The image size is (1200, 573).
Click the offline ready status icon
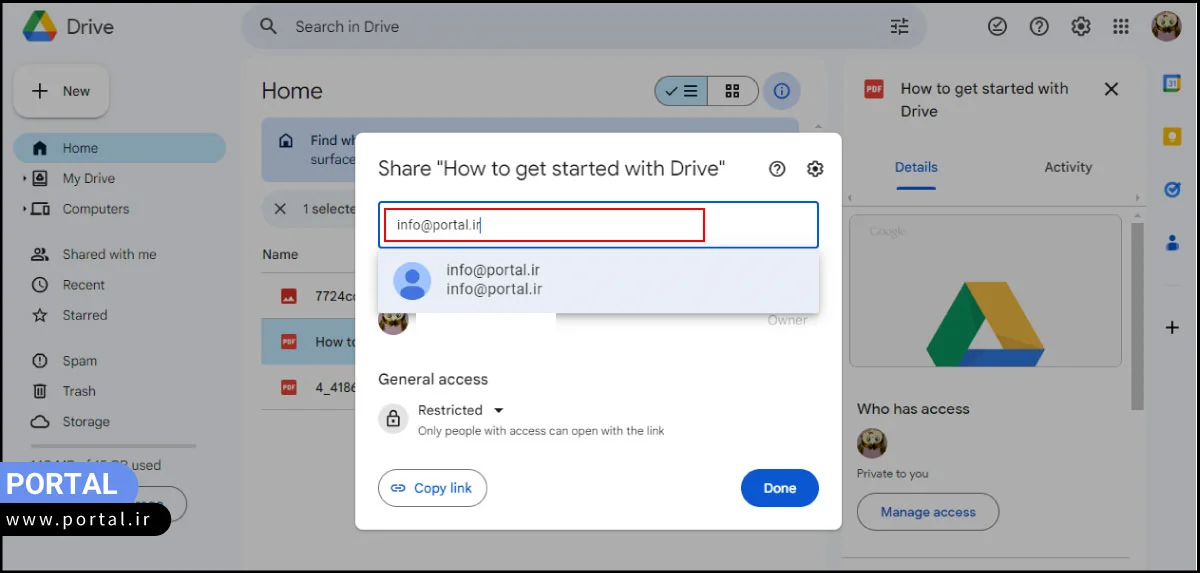click(997, 27)
